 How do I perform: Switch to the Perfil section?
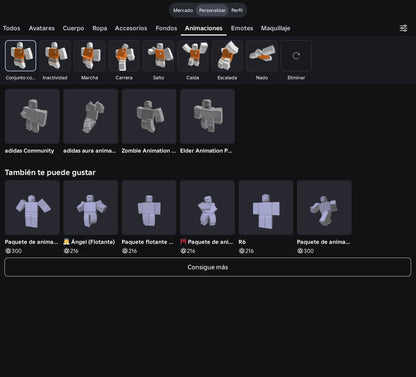tap(237, 10)
